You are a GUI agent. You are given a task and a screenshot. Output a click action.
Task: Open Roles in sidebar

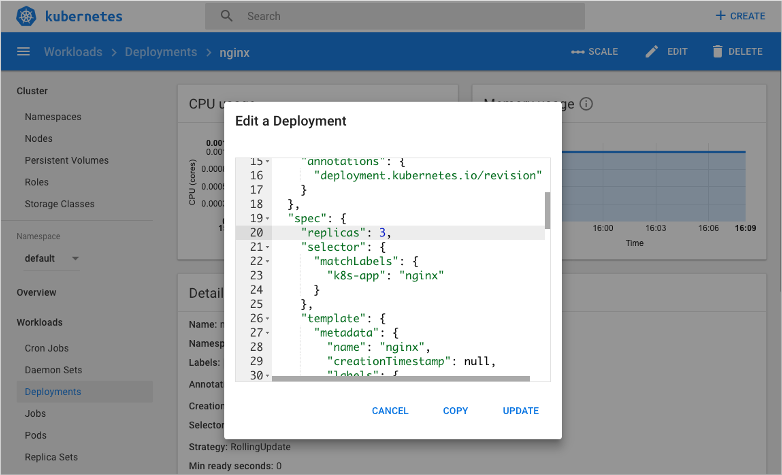click(x=36, y=182)
